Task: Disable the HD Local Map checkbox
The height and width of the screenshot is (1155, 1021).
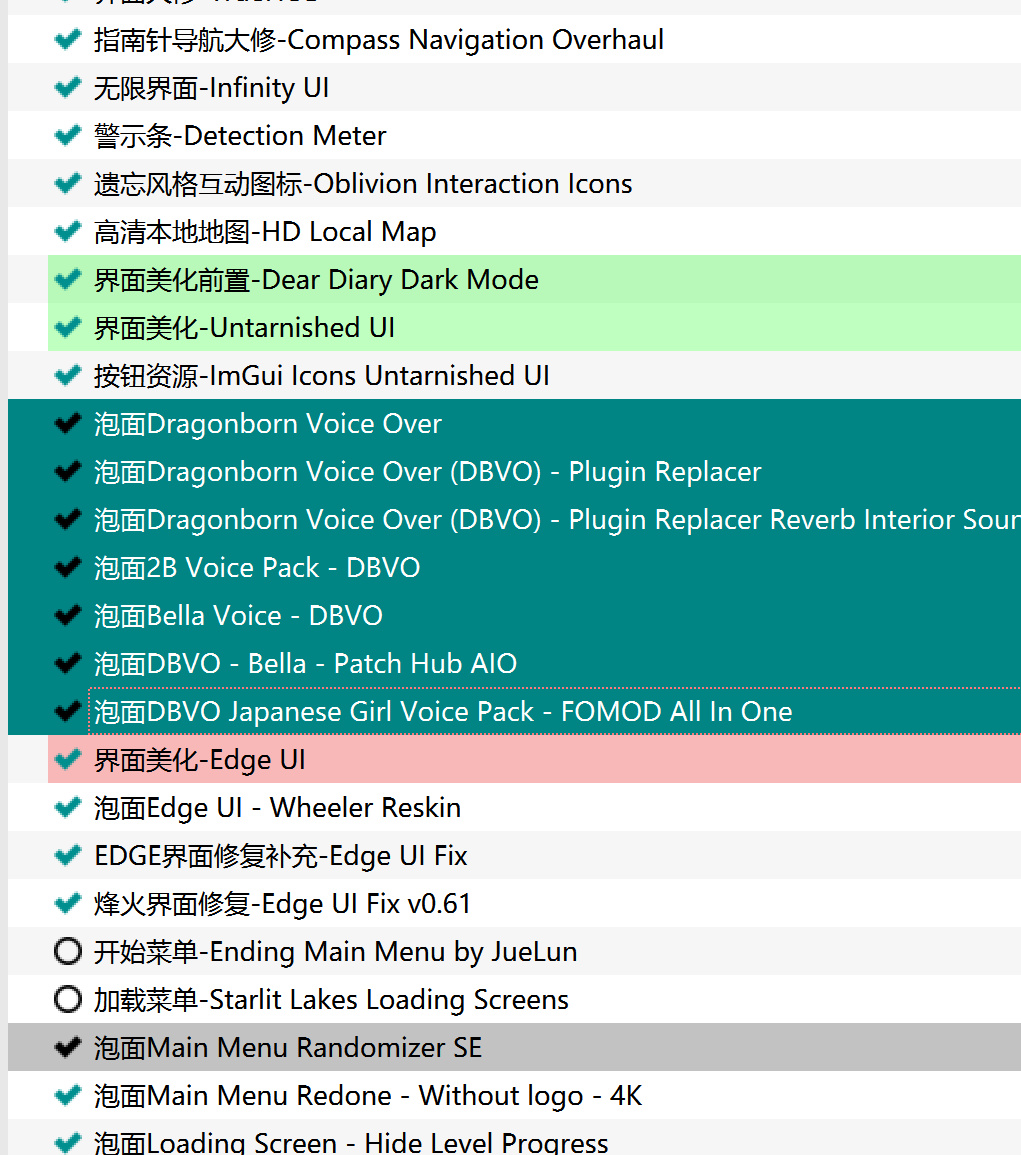Action: [x=68, y=232]
